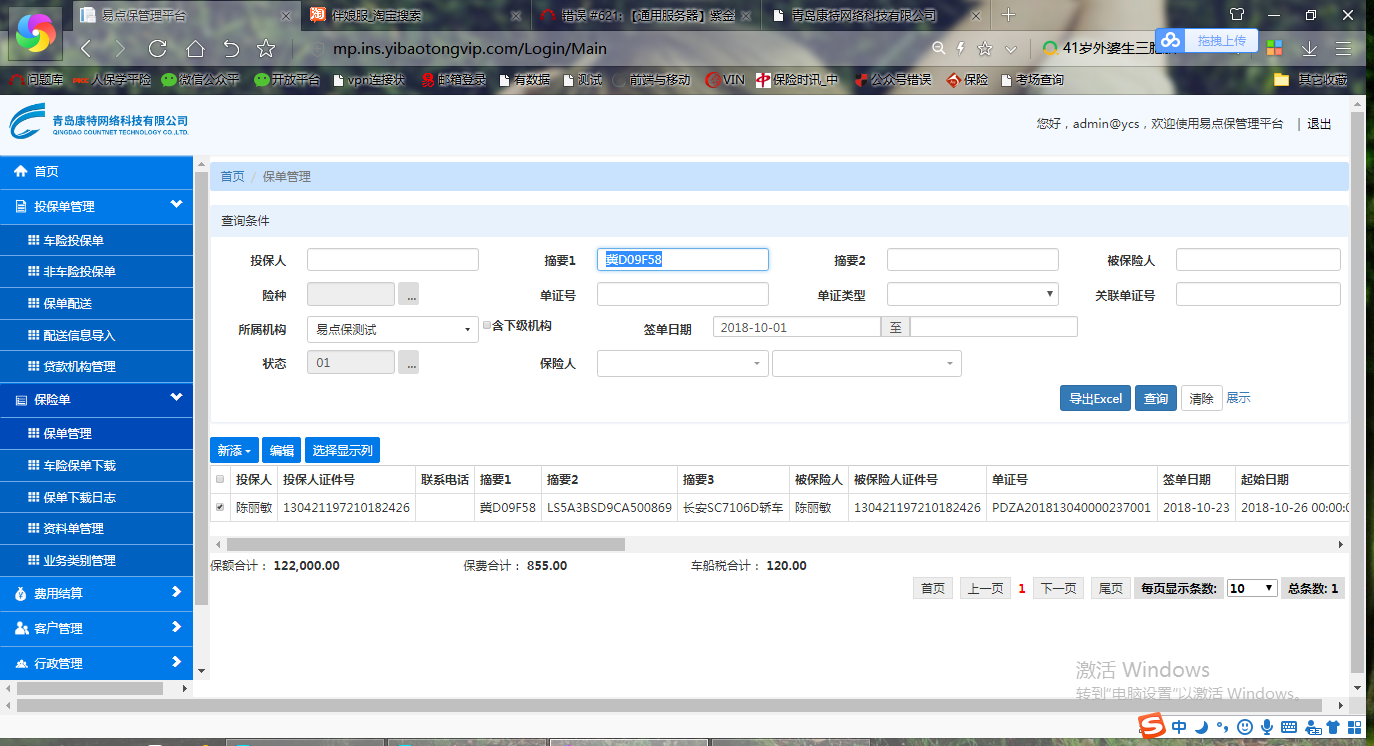The width and height of the screenshot is (1374, 746).
Task: Open the 保单配送 sidebar item
Action: [x=96, y=304]
